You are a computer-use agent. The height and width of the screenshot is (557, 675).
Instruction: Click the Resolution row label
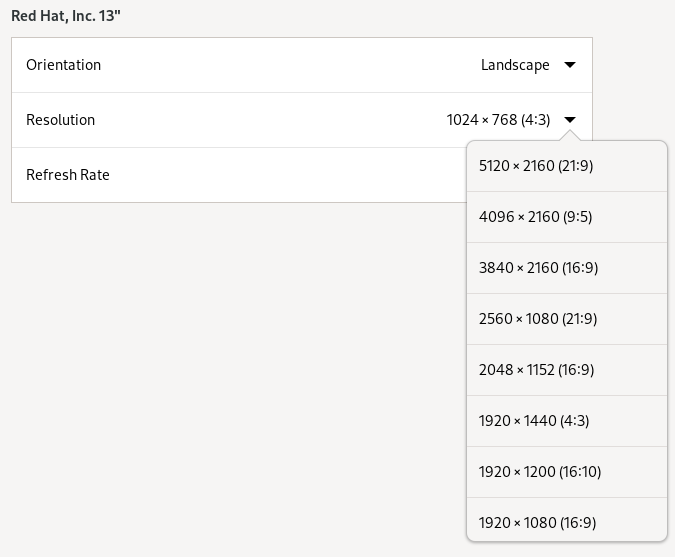tap(60, 120)
